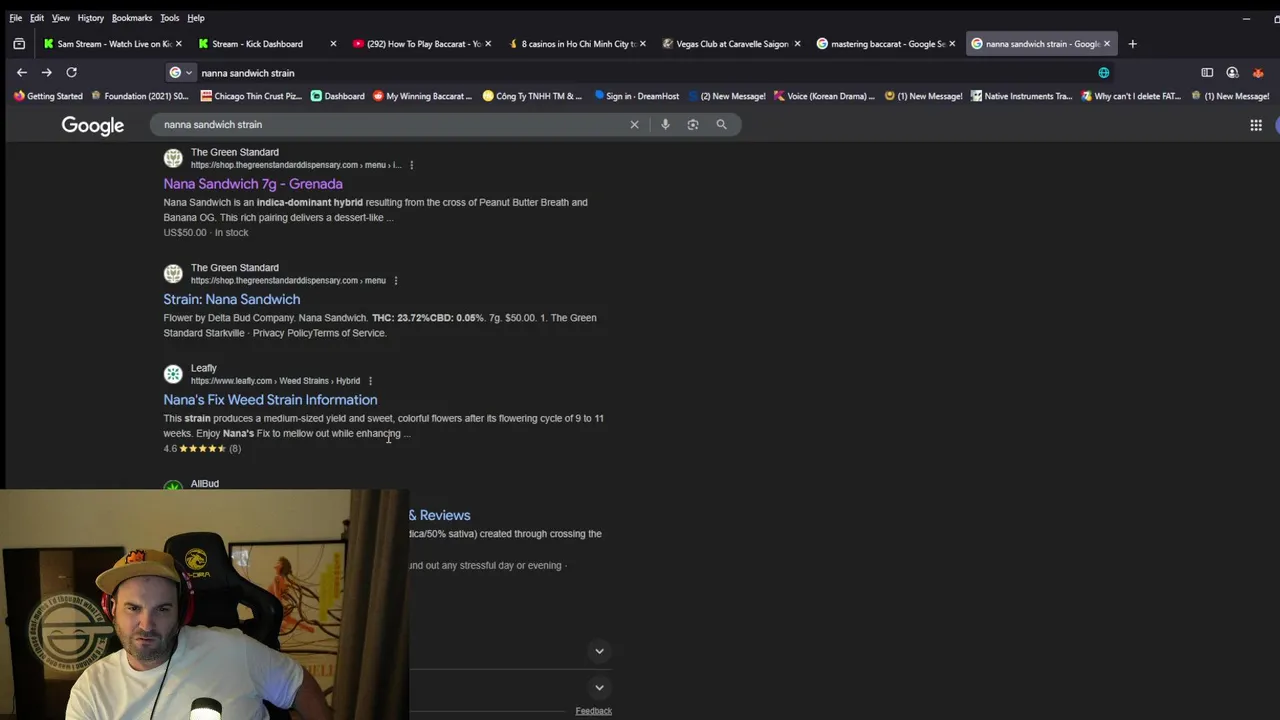Open the Voice (Korean Drama) bookmark

coord(824,96)
